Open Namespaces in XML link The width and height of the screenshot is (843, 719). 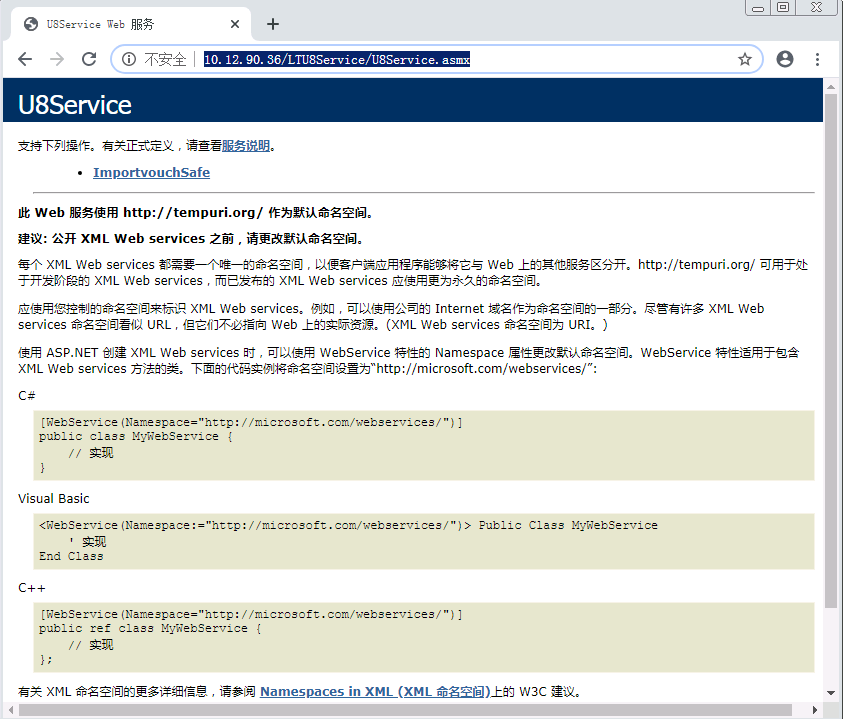pos(375,692)
